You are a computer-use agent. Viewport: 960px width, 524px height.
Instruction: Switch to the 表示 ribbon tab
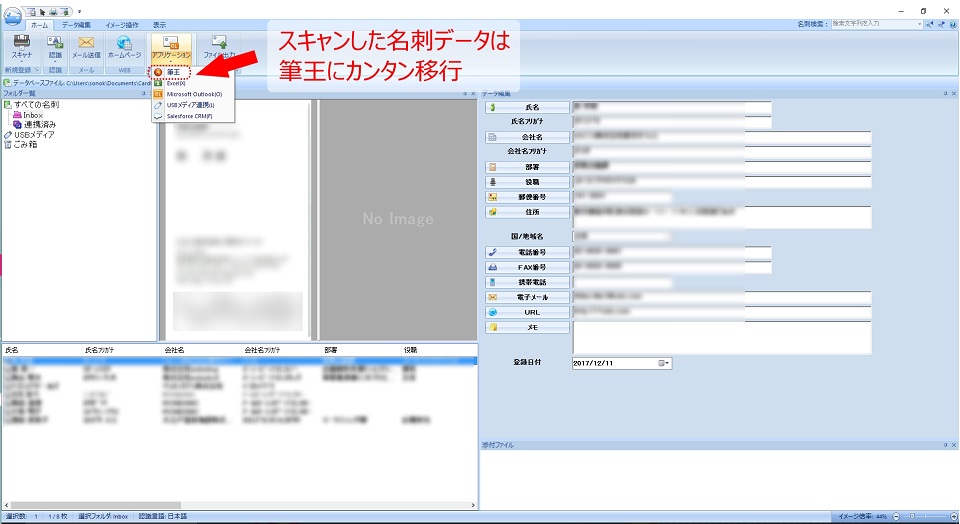coord(159,25)
